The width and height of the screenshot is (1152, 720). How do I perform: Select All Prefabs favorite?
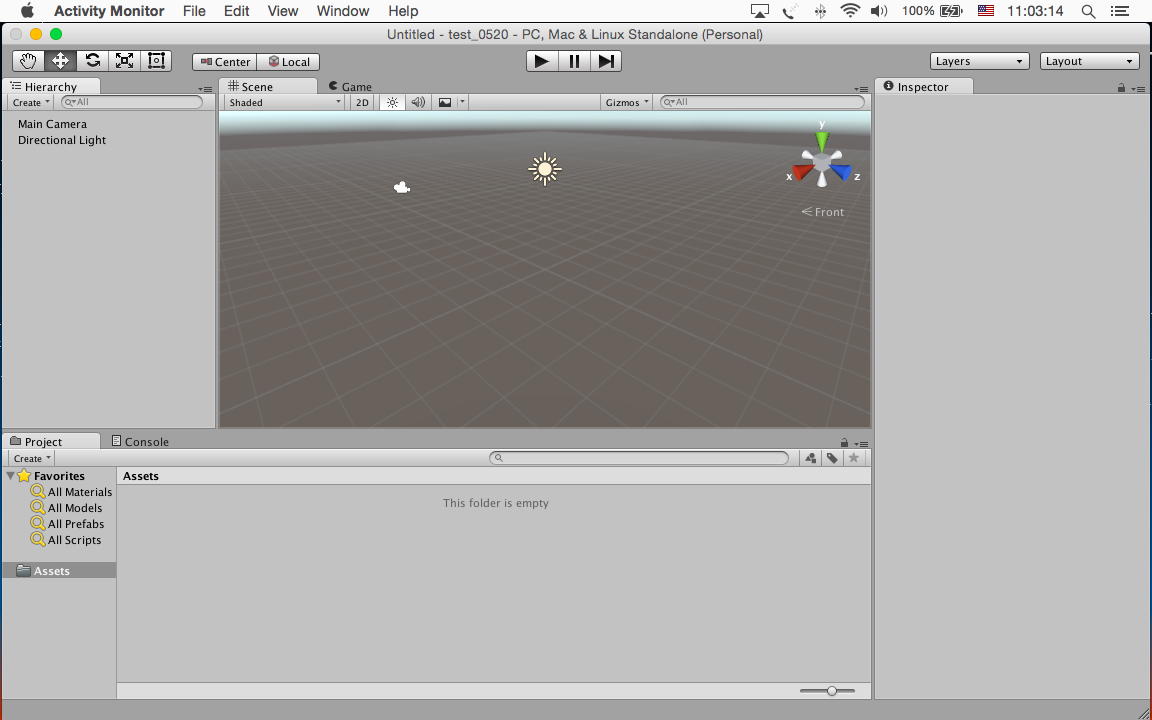click(67, 525)
